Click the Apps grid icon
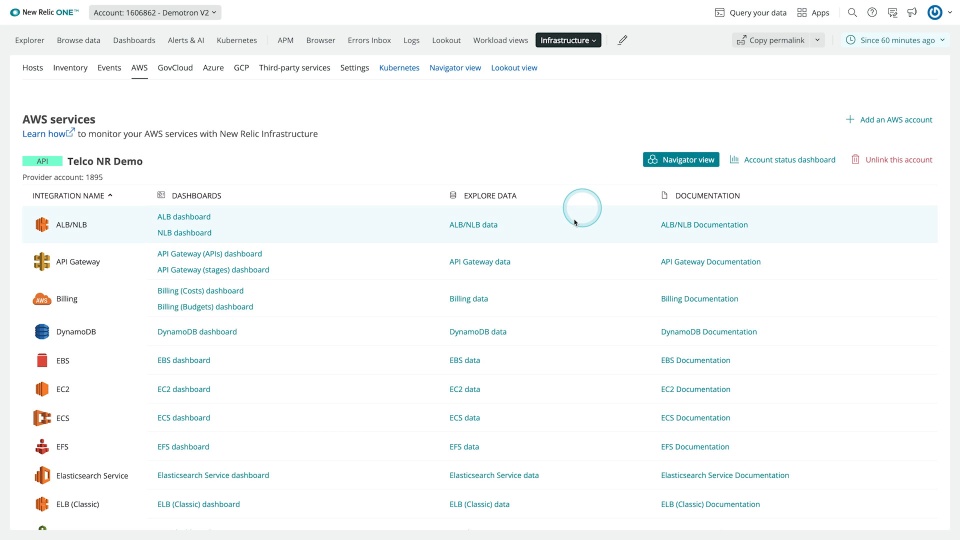Image resolution: width=960 pixels, height=540 pixels. point(801,12)
